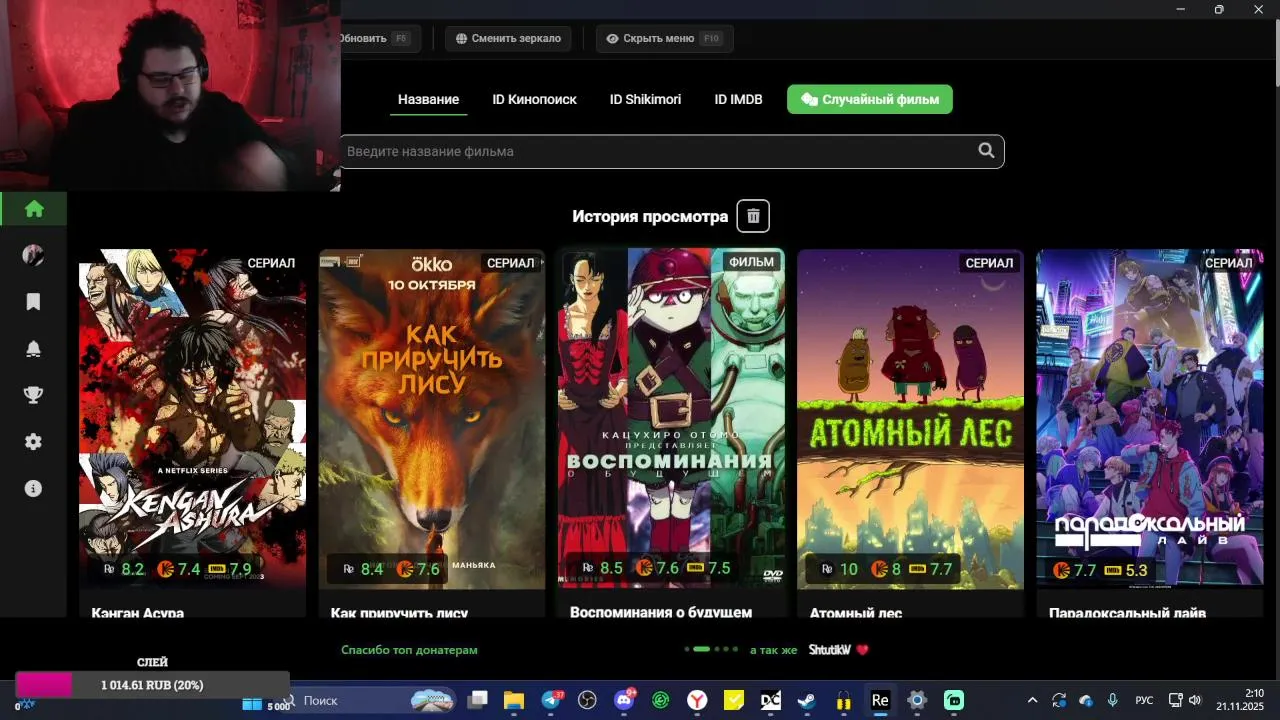Screen dimensions: 1280x720
Task: Select the ID Shikimori search tab
Action: point(645,99)
